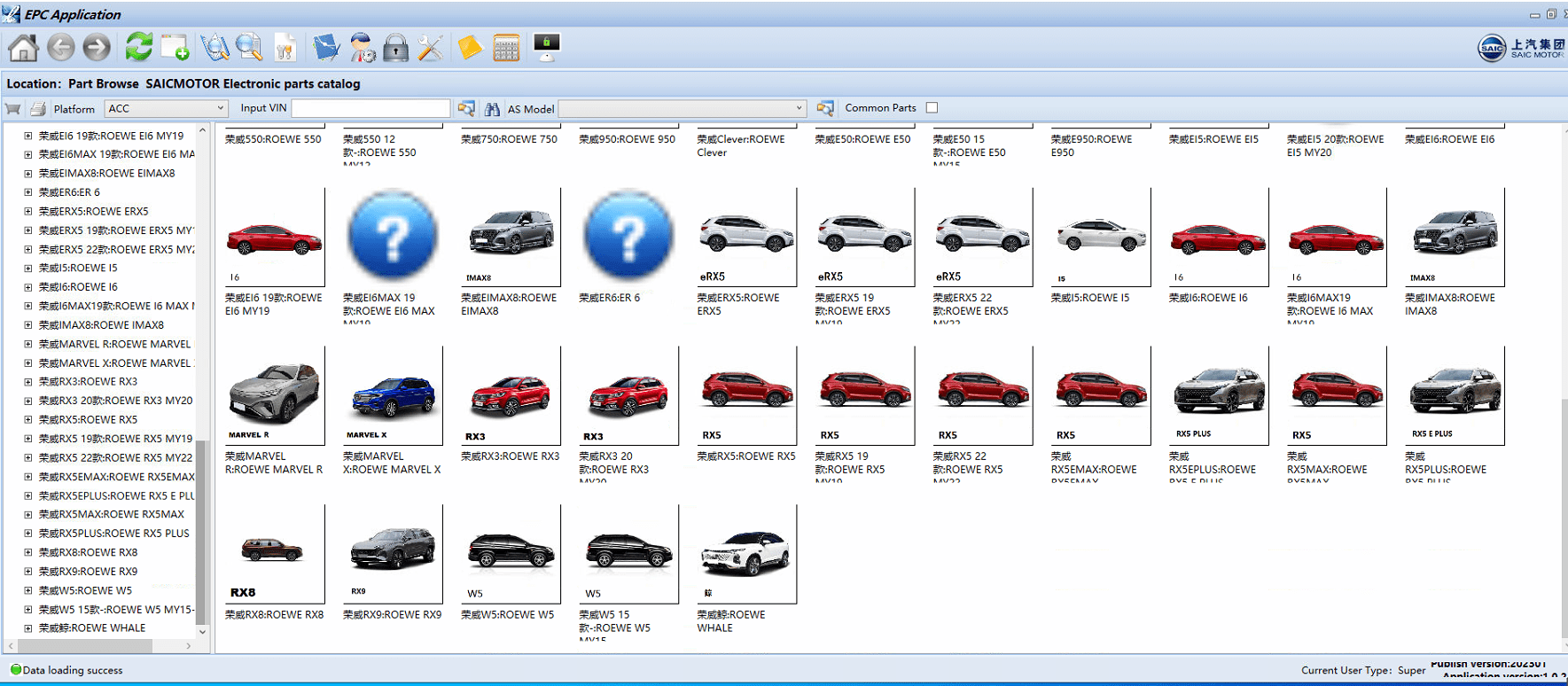Open the calculator icon
This screenshot has height=686, width=1568.
point(506,48)
